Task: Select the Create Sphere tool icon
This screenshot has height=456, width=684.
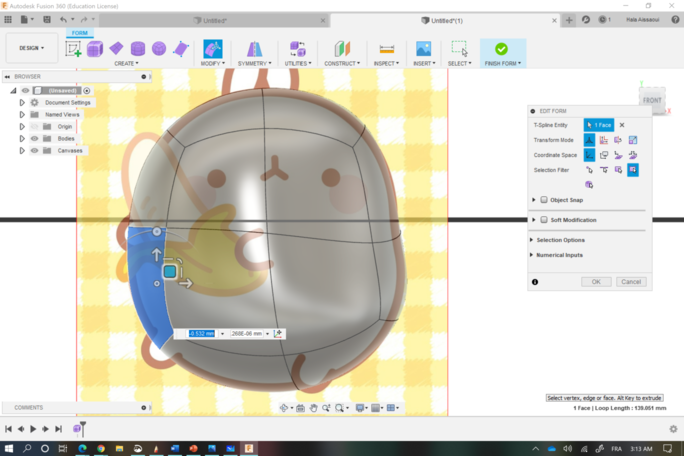Action: (159, 48)
